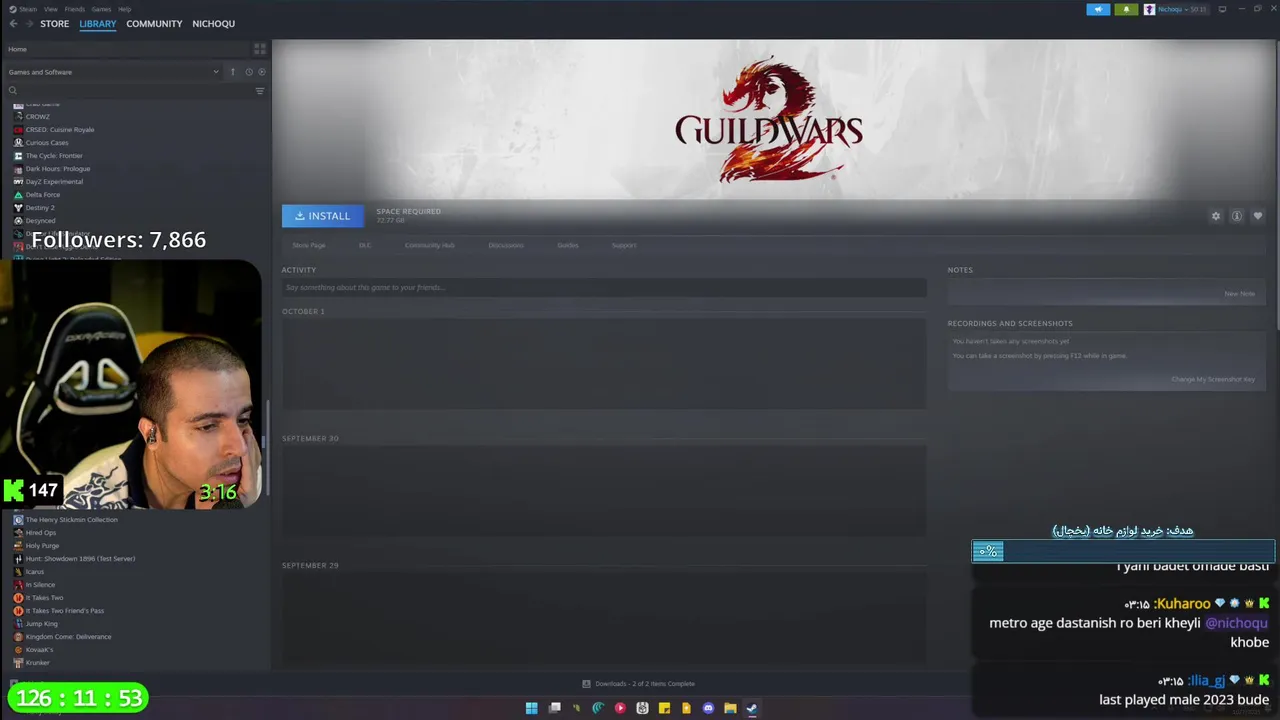Enter Big Picture mode via monitor icon
1280x720 pixels.
(1222, 9)
